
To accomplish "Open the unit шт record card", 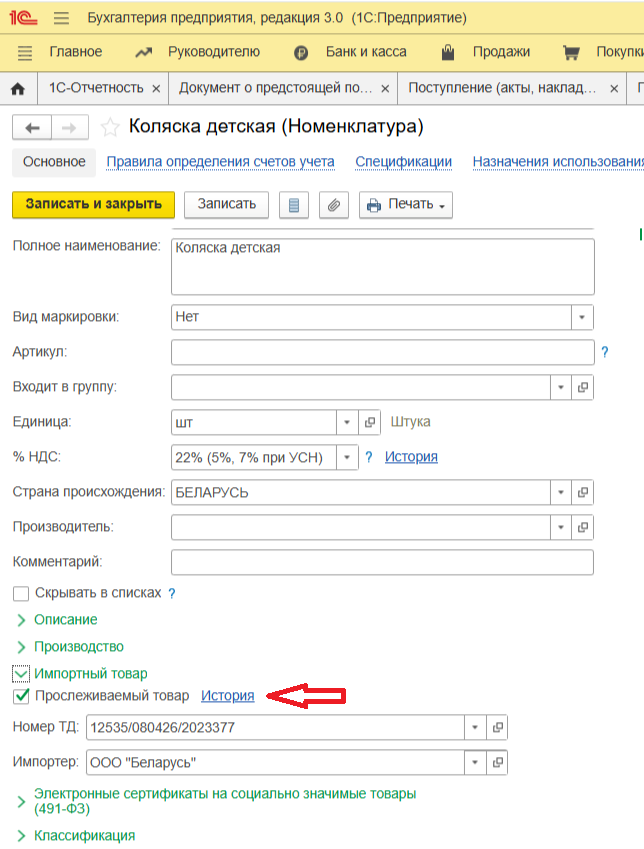I will click(x=369, y=422).
